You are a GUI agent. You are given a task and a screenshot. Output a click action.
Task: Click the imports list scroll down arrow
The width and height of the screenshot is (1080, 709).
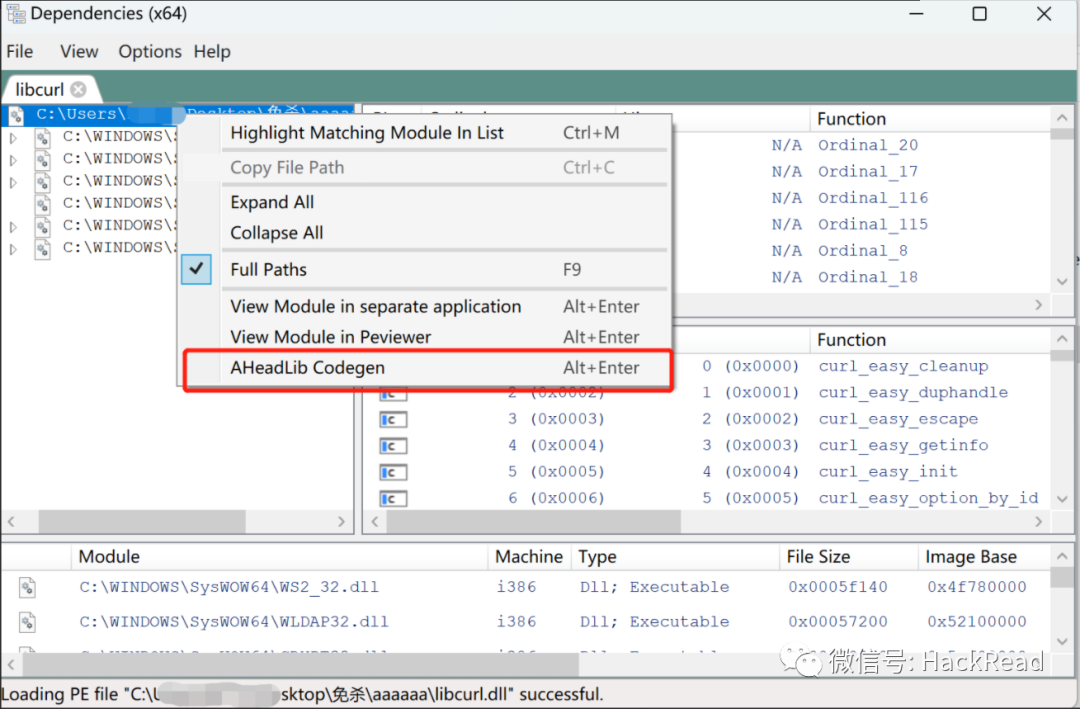pos(1062,283)
